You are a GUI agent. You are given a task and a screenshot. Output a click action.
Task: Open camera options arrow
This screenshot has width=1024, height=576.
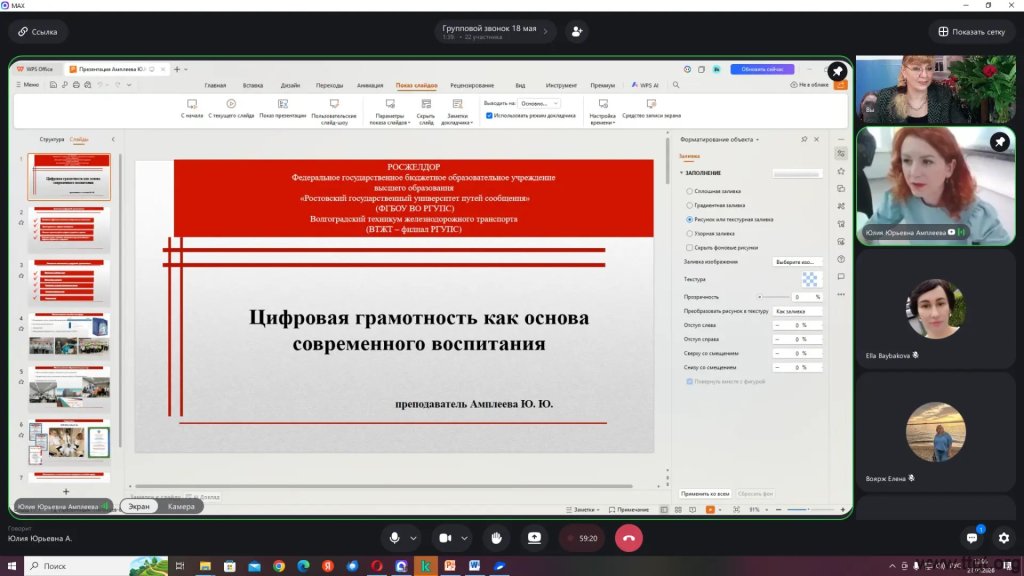click(x=464, y=538)
